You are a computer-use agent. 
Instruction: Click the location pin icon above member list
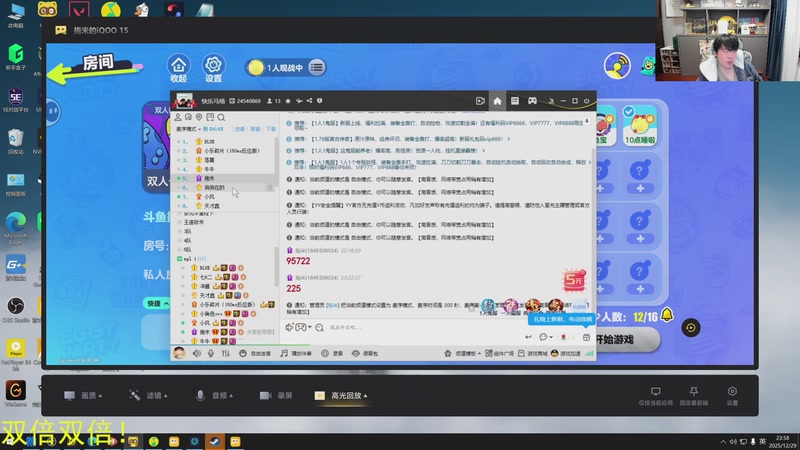pos(199,117)
